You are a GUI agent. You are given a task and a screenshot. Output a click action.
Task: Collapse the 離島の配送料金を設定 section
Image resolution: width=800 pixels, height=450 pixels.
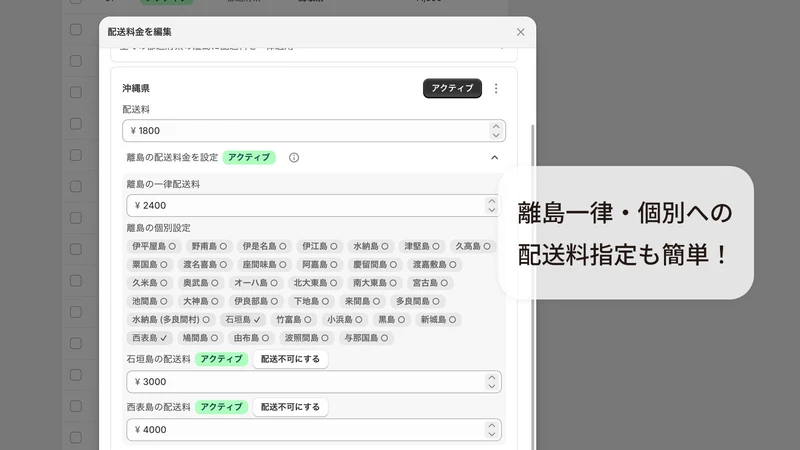pyautogui.click(x=494, y=158)
